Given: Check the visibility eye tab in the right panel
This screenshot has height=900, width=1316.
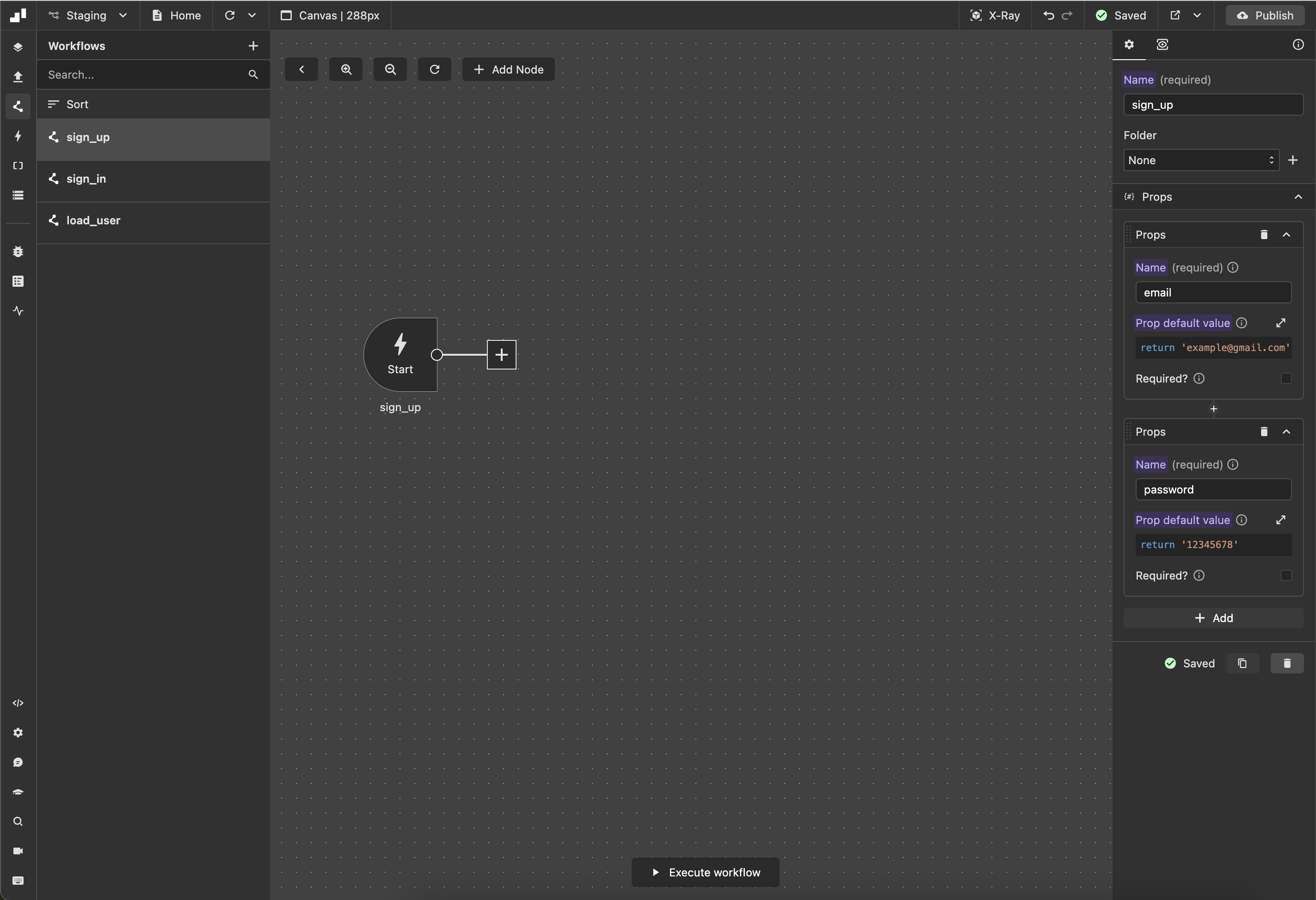Looking at the screenshot, I should tap(1162, 44).
